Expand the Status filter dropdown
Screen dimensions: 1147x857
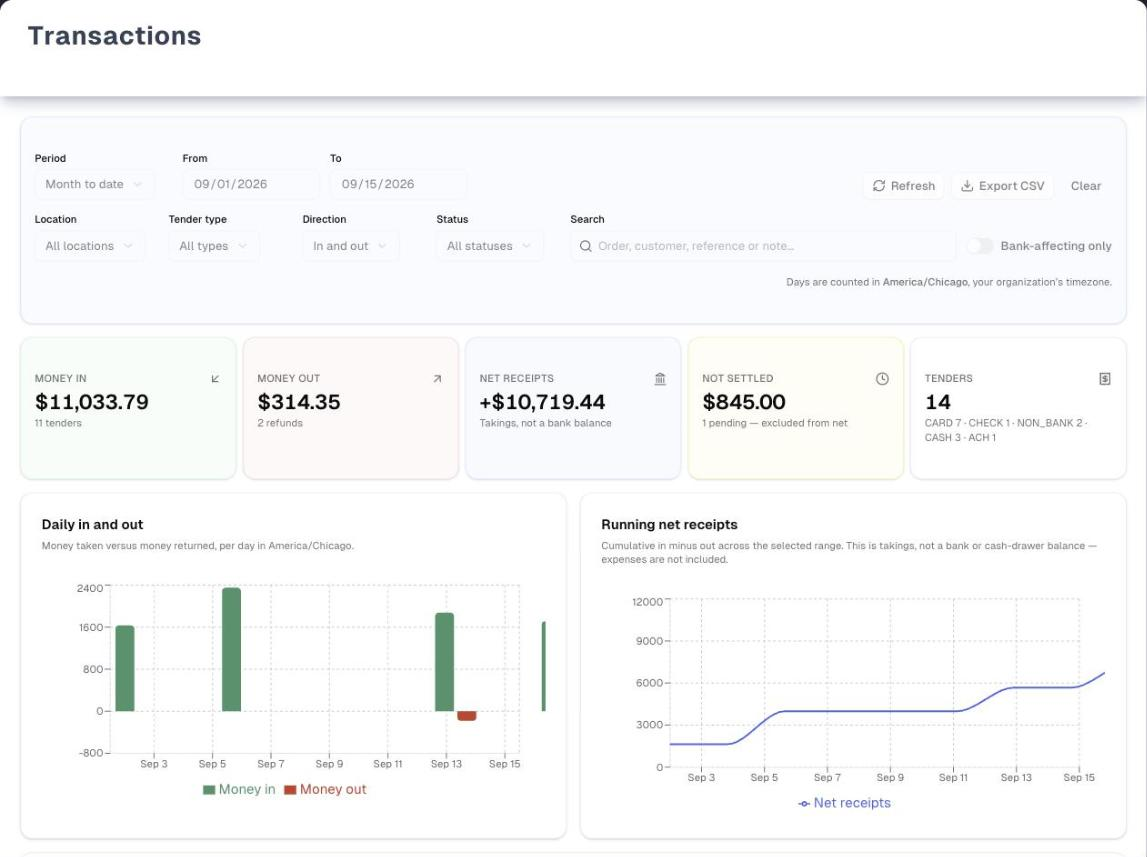(x=489, y=246)
